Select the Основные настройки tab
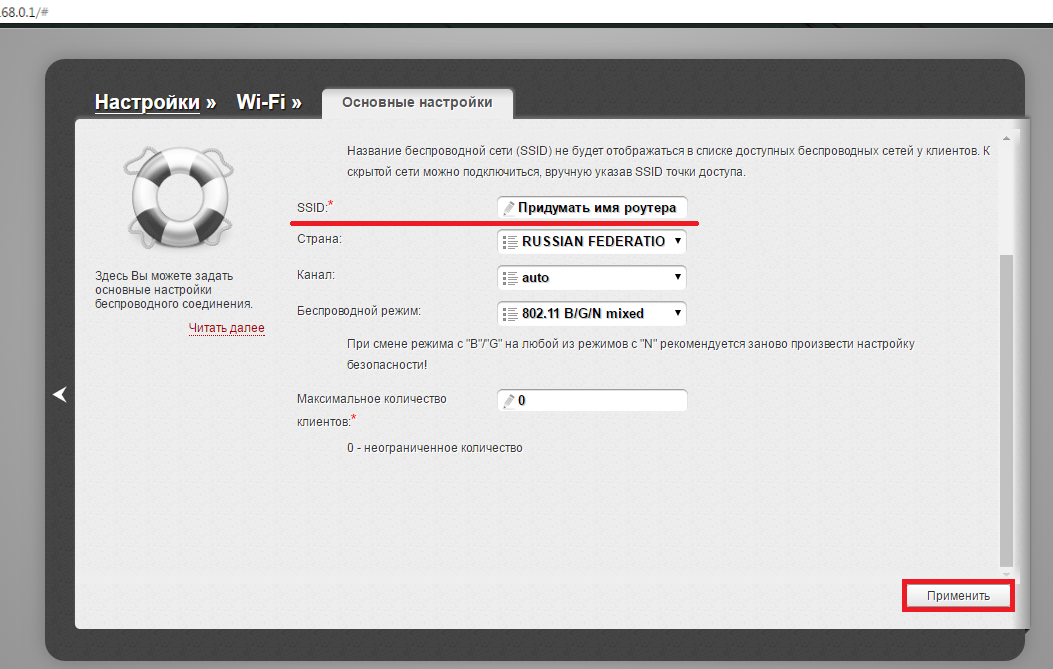Screen dimensions: 1053x669 click(417, 102)
